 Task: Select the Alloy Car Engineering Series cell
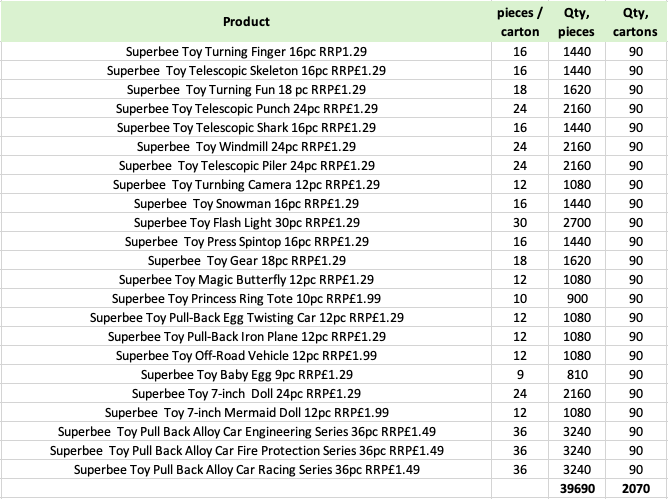click(x=246, y=432)
